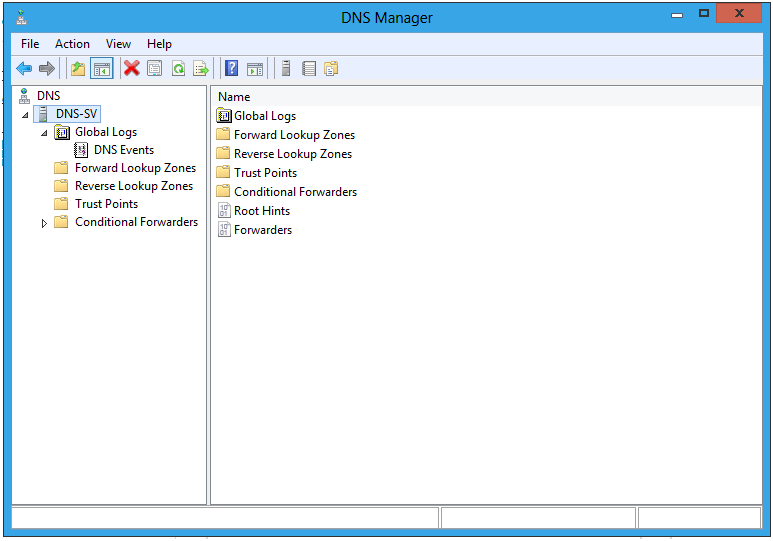Select the Forward Lookup Zones label in the right pane
Viewport: 773px width, 541px height.
(295, 135)
